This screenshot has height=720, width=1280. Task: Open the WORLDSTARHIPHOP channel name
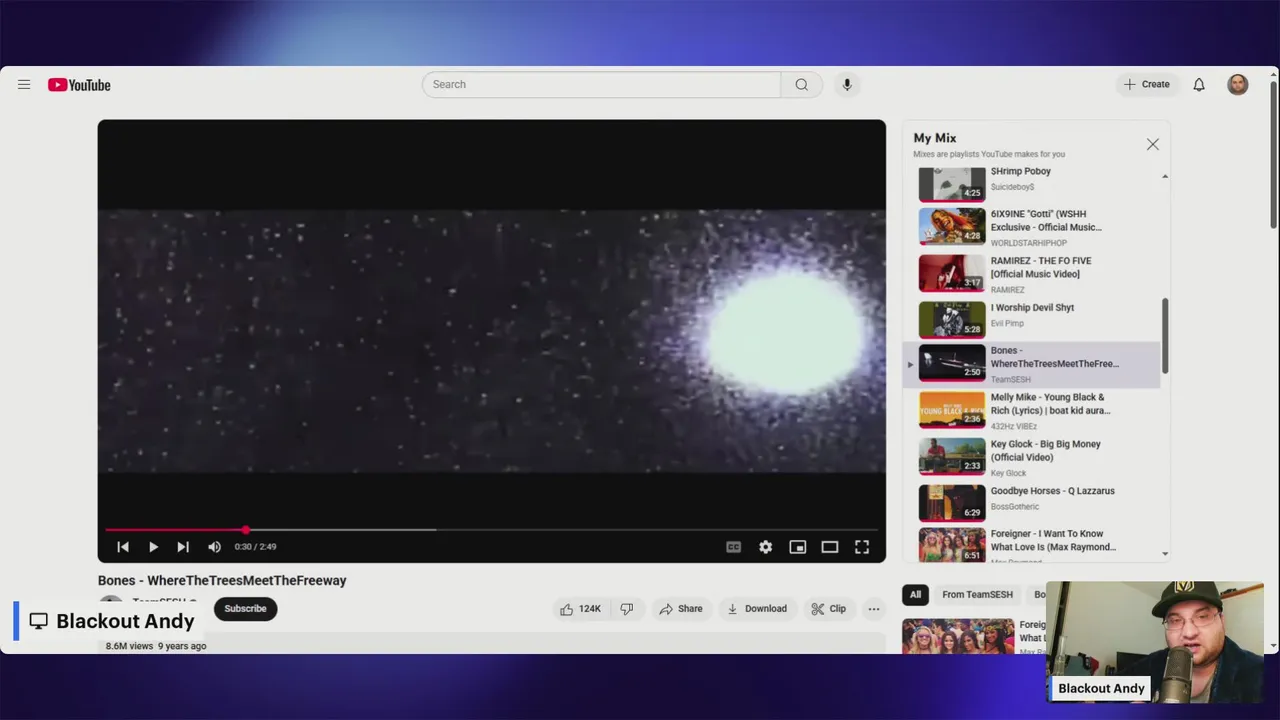[1029, 243]
